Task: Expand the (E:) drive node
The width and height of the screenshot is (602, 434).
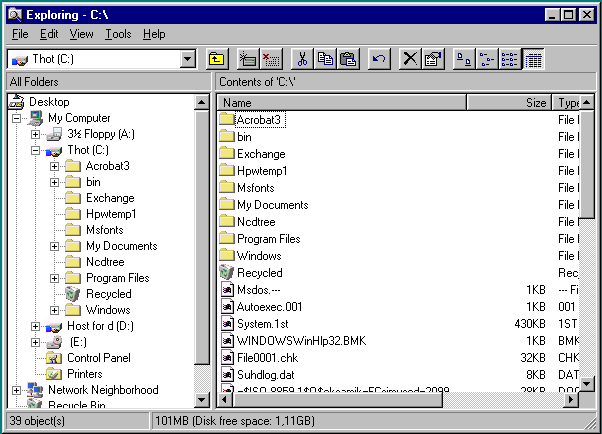Action: coord(35,342)
